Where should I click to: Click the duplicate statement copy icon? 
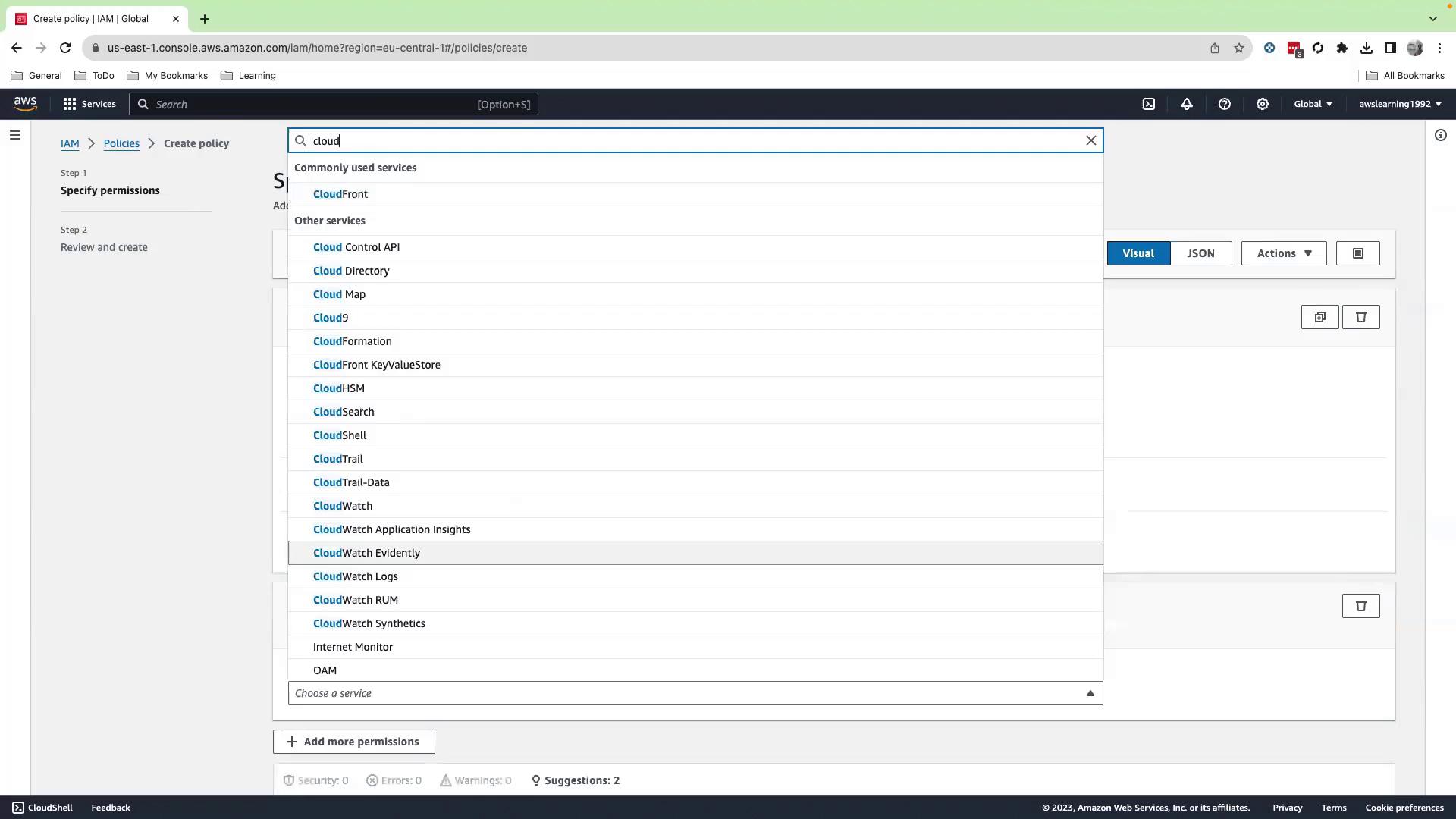[x=1320, y=318]
